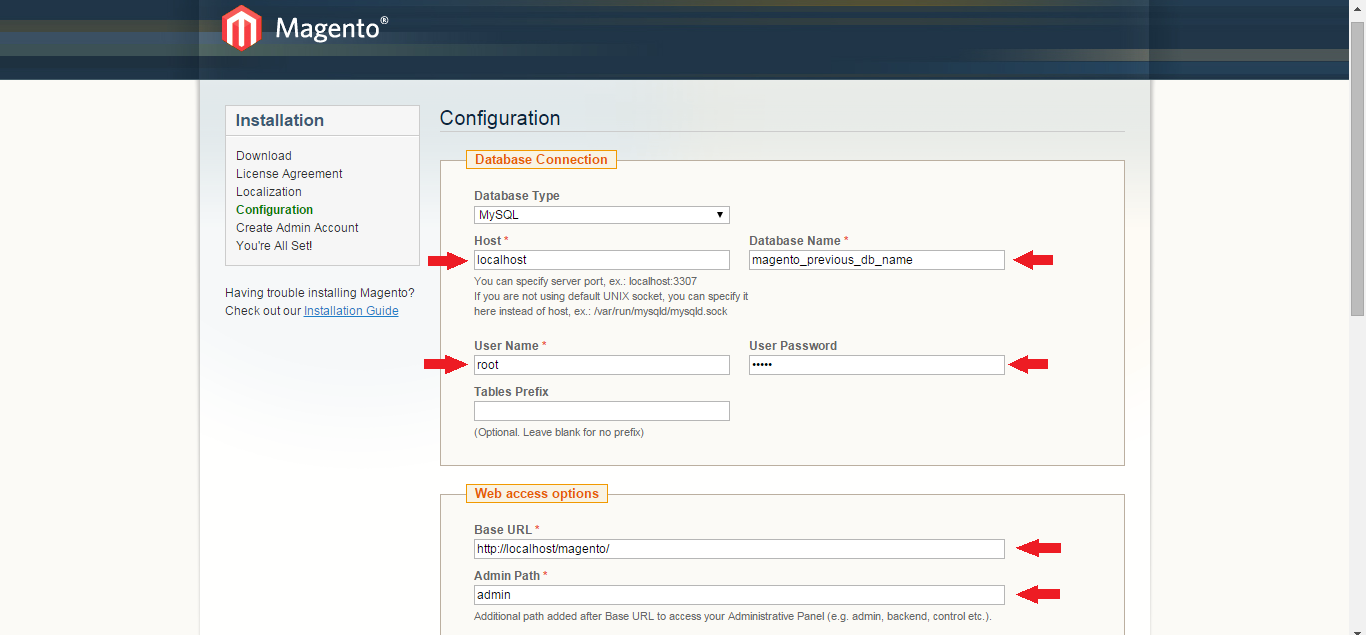Click the Magento wordmark text
Viewport: 1366px width, 635px height.
pos(332,28)
